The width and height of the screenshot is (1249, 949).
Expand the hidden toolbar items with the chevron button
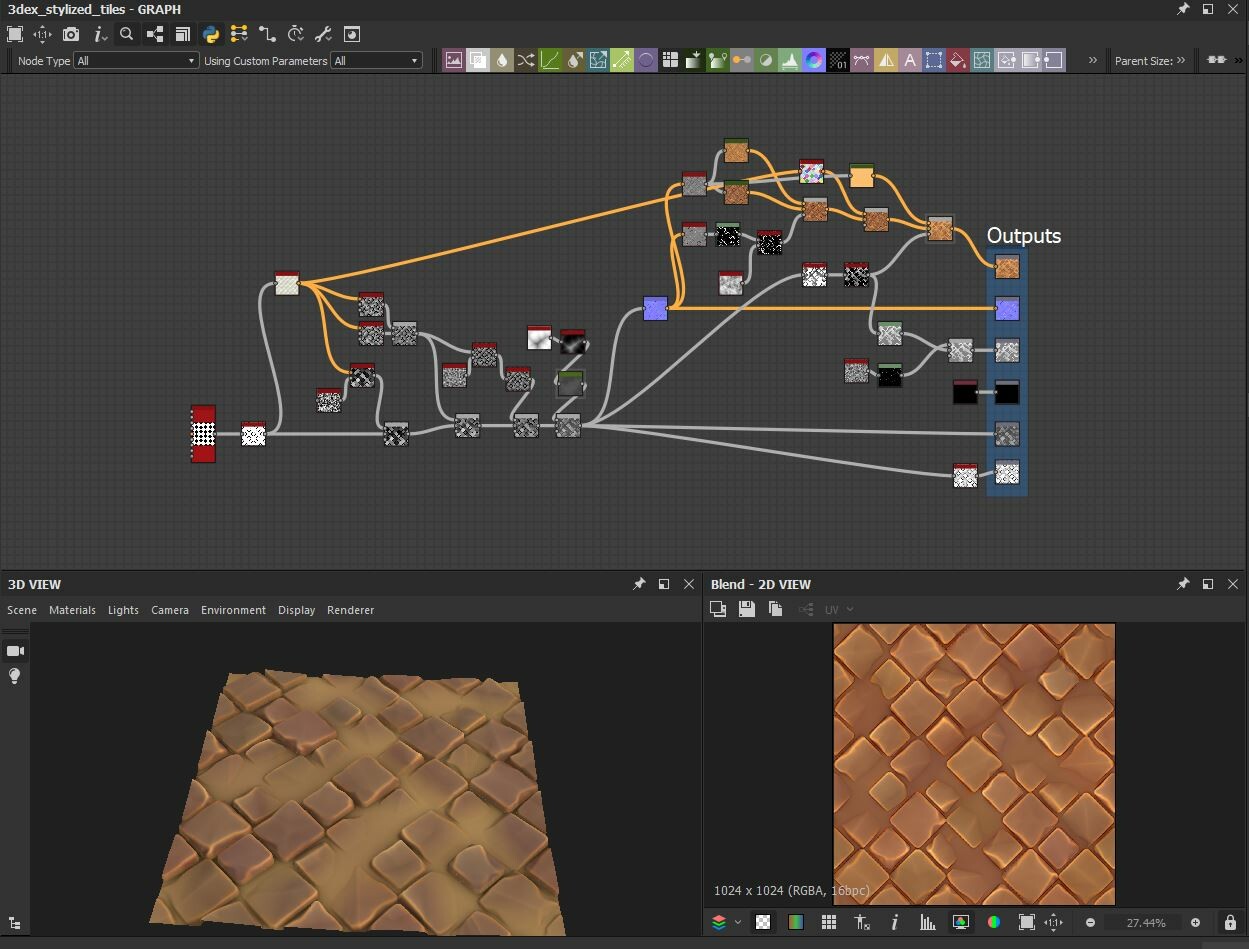[x=1093, y=59]
